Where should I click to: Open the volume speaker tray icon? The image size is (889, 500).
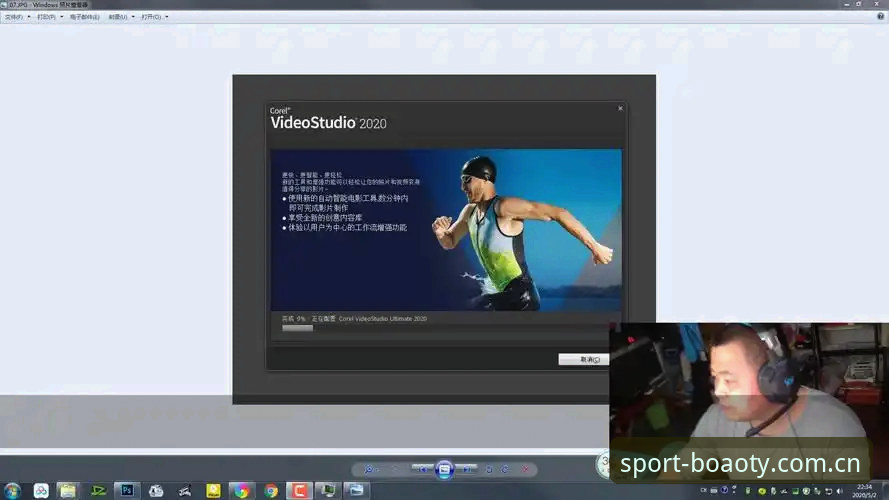(839, 491)
